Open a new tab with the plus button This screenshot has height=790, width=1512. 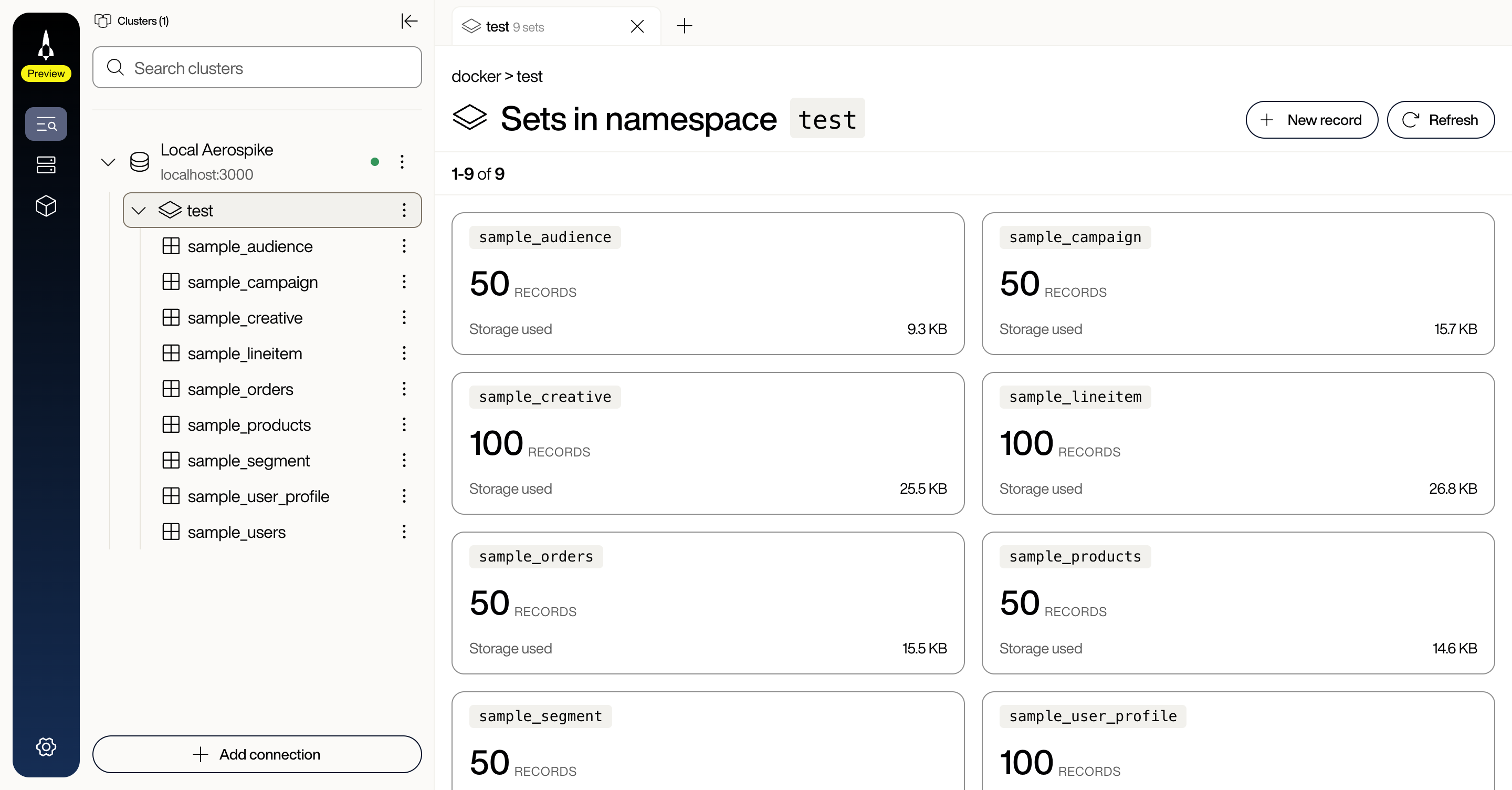point(685,26)
